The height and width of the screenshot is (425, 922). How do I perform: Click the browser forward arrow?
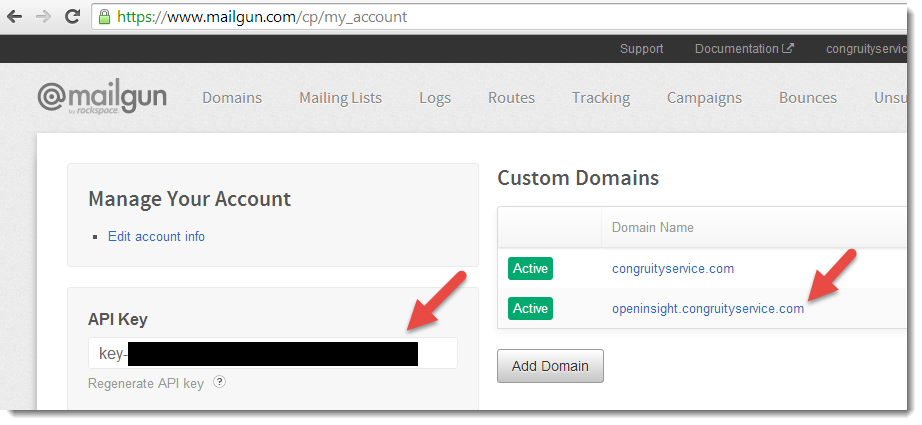[44, 16]
